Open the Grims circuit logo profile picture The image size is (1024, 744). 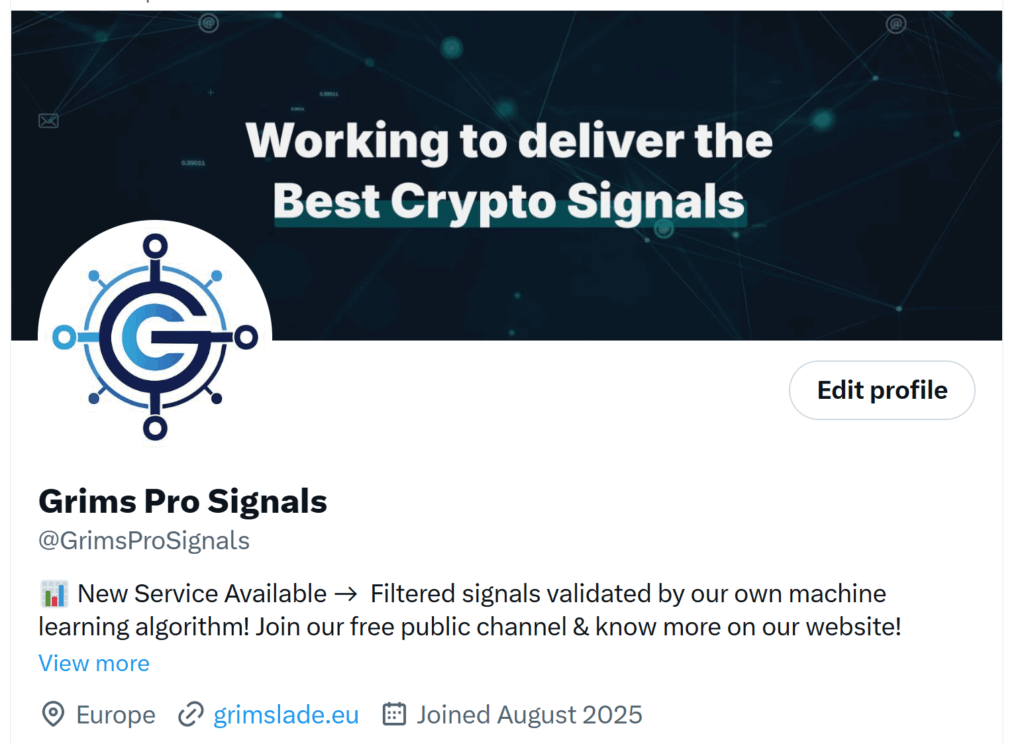coord(155,337)
